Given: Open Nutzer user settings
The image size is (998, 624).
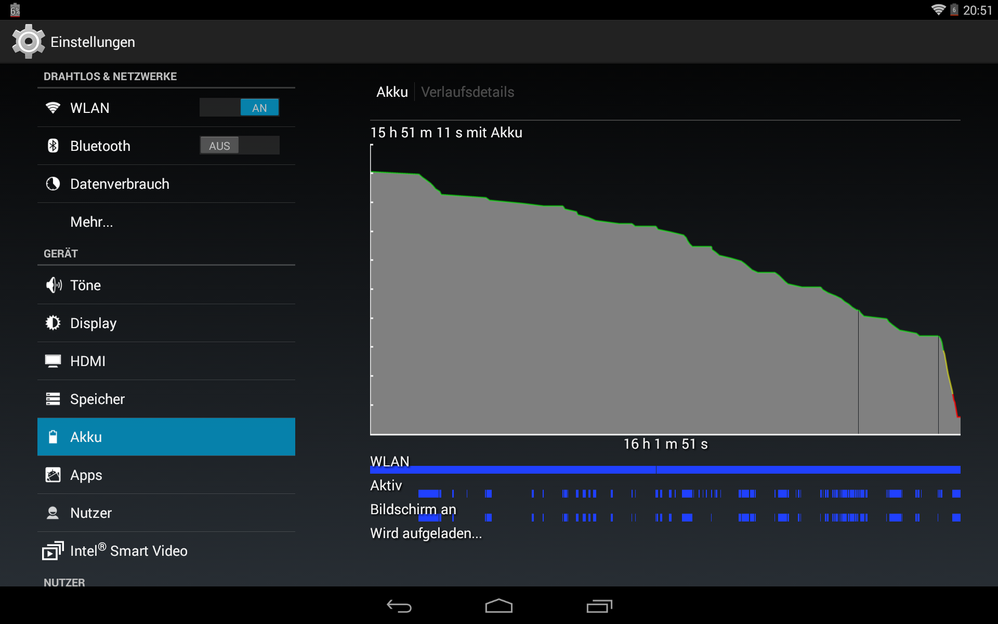Looking at the screenshot, I should click(x=166, y=513).
